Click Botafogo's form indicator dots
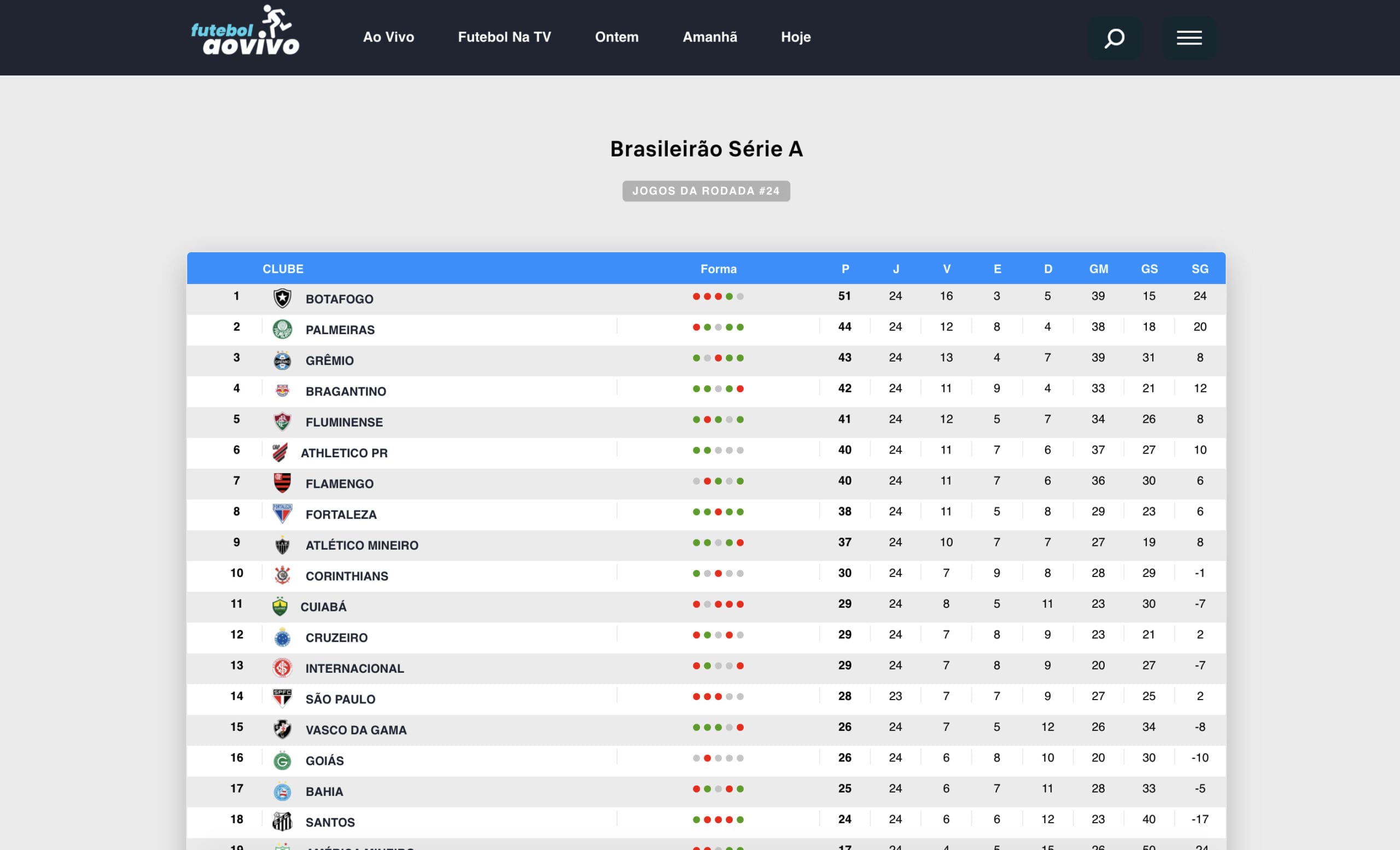Viewport: 1400px width, 850px height. (x=717, y=296)
